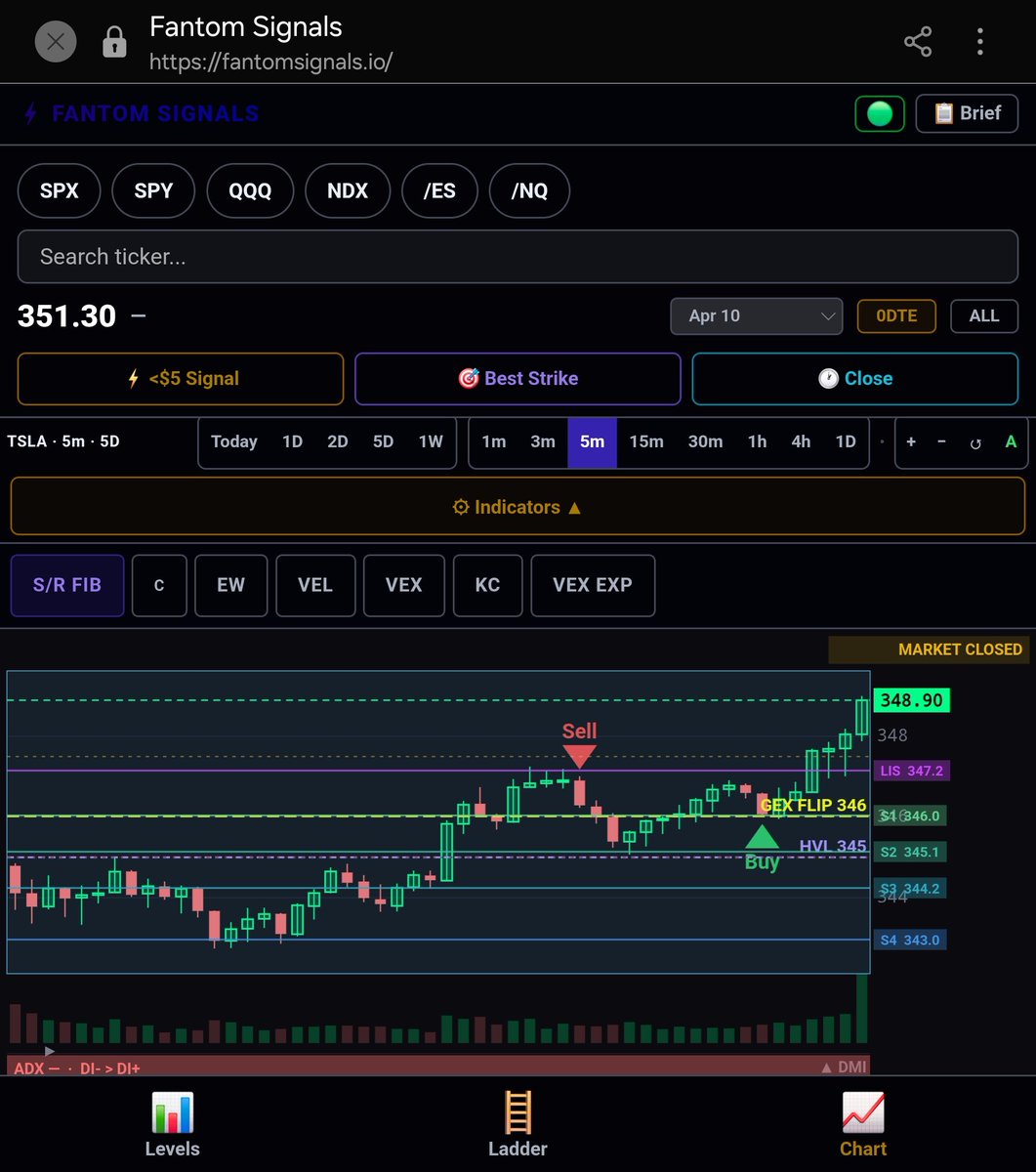Toggle the VEX indicator

(x=403, y=585)
